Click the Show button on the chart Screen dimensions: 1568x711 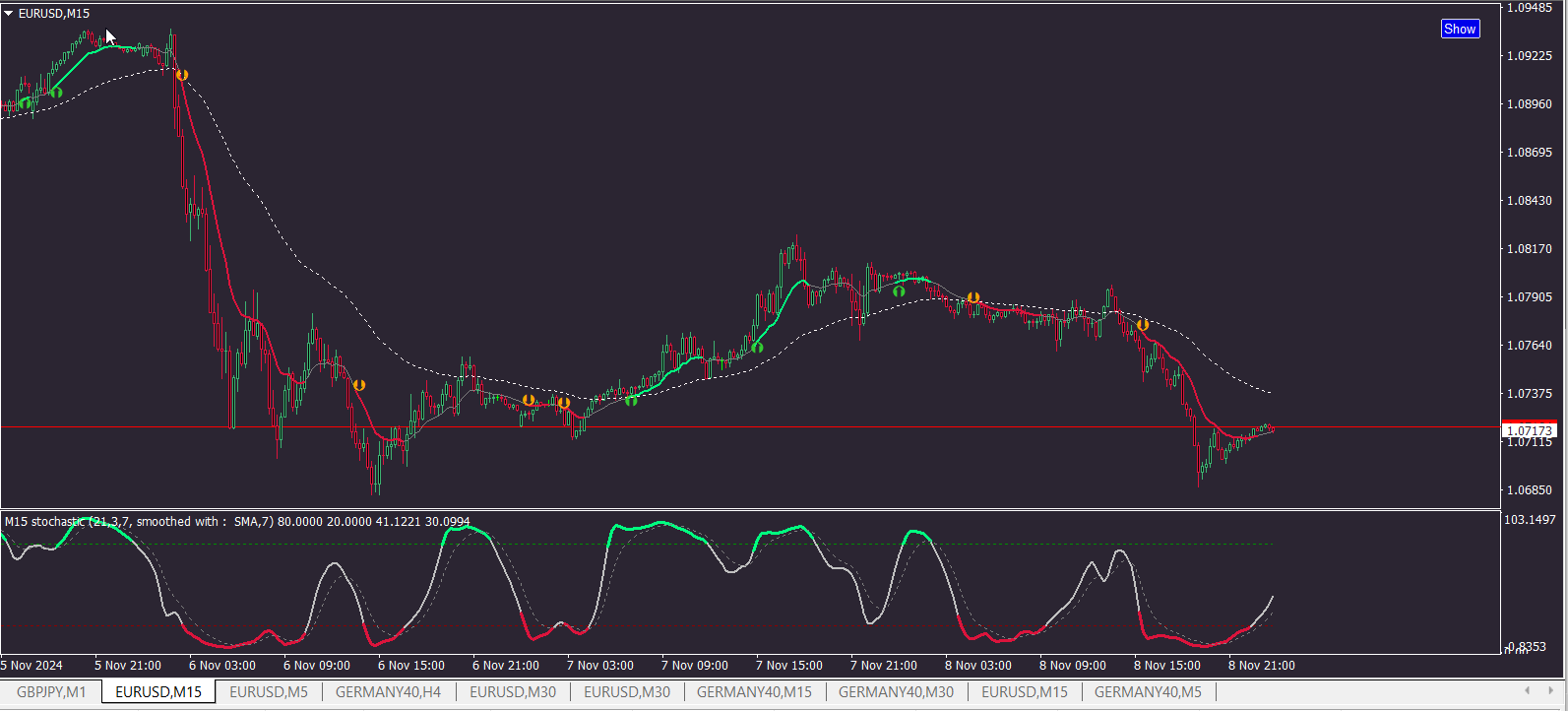click(x=1460, y=29)
